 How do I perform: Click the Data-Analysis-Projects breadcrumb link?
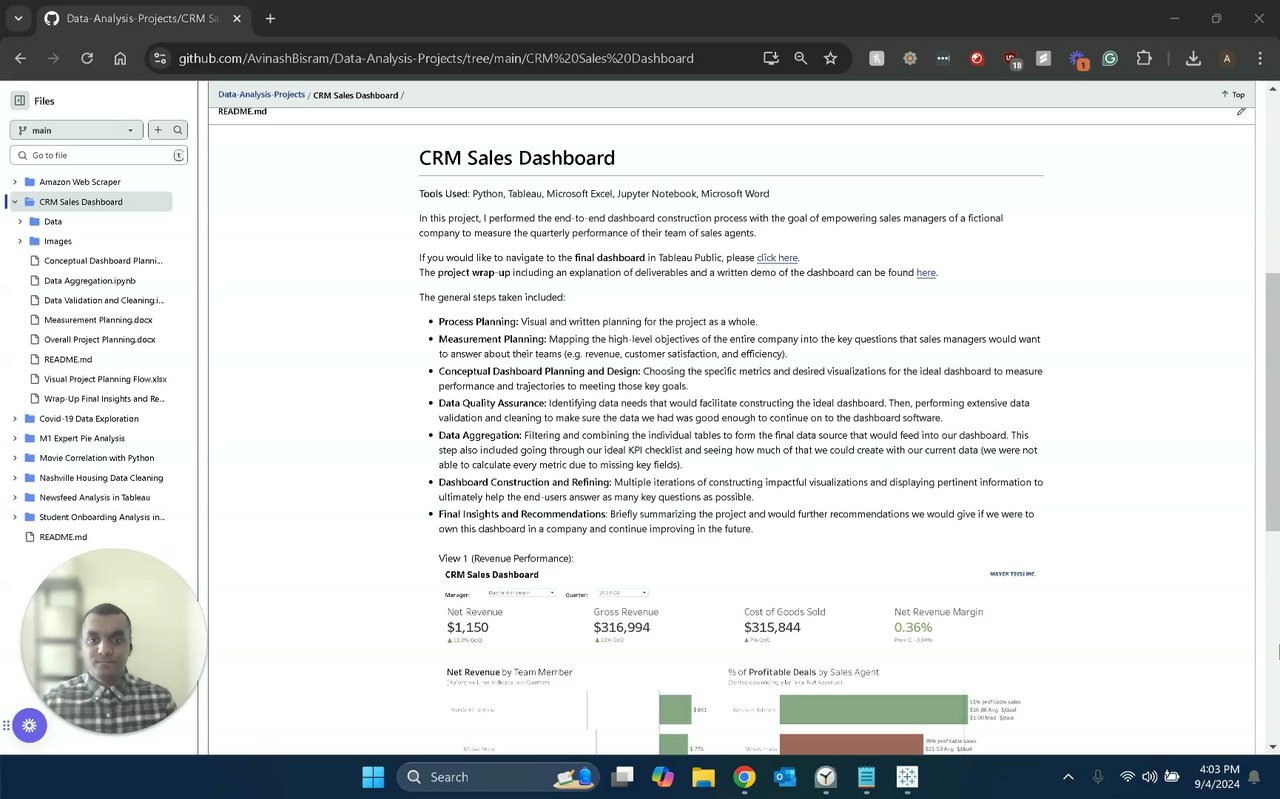[261, 95]
